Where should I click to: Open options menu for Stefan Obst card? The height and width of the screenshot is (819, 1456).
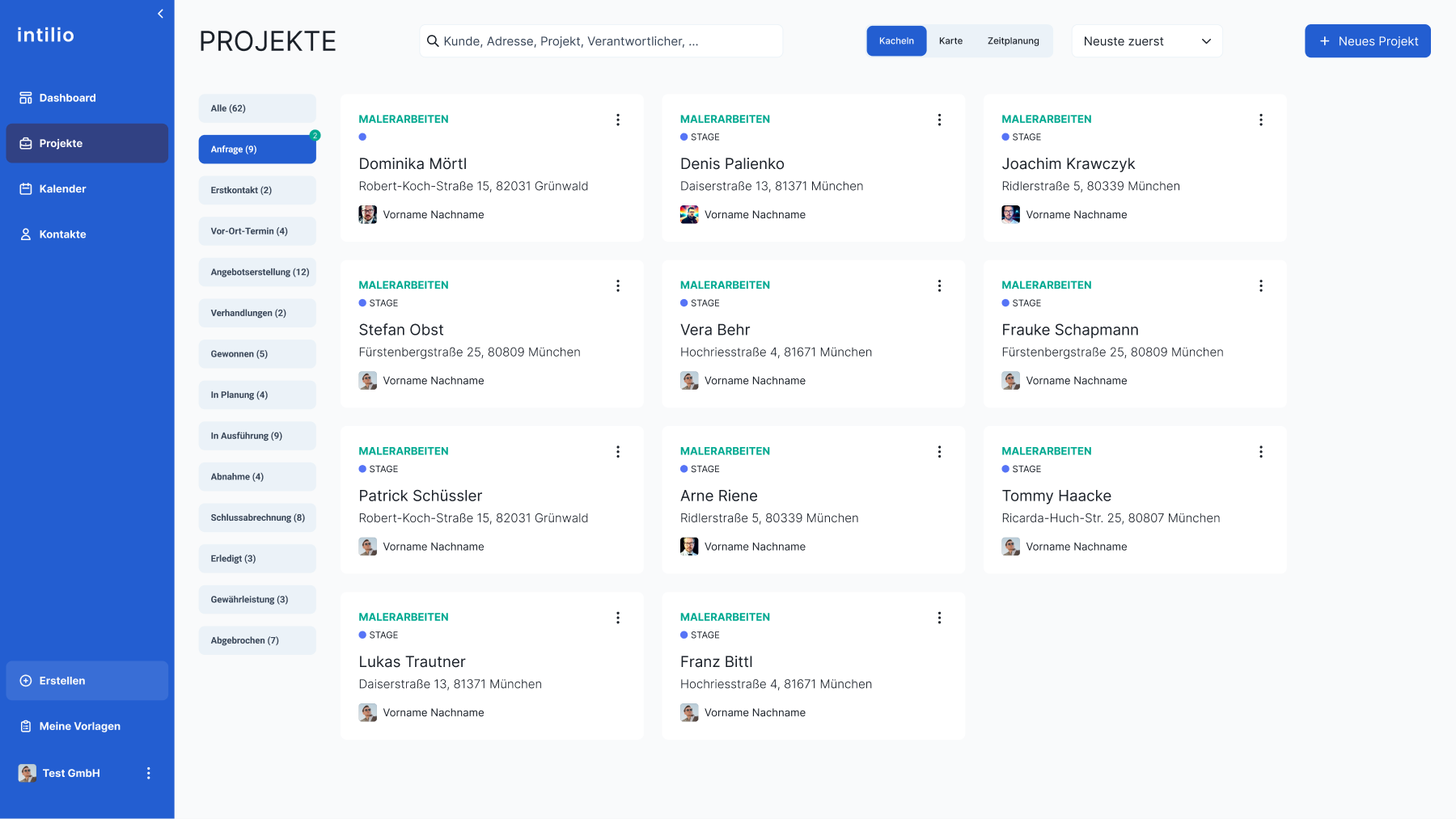tap(618, 285)
